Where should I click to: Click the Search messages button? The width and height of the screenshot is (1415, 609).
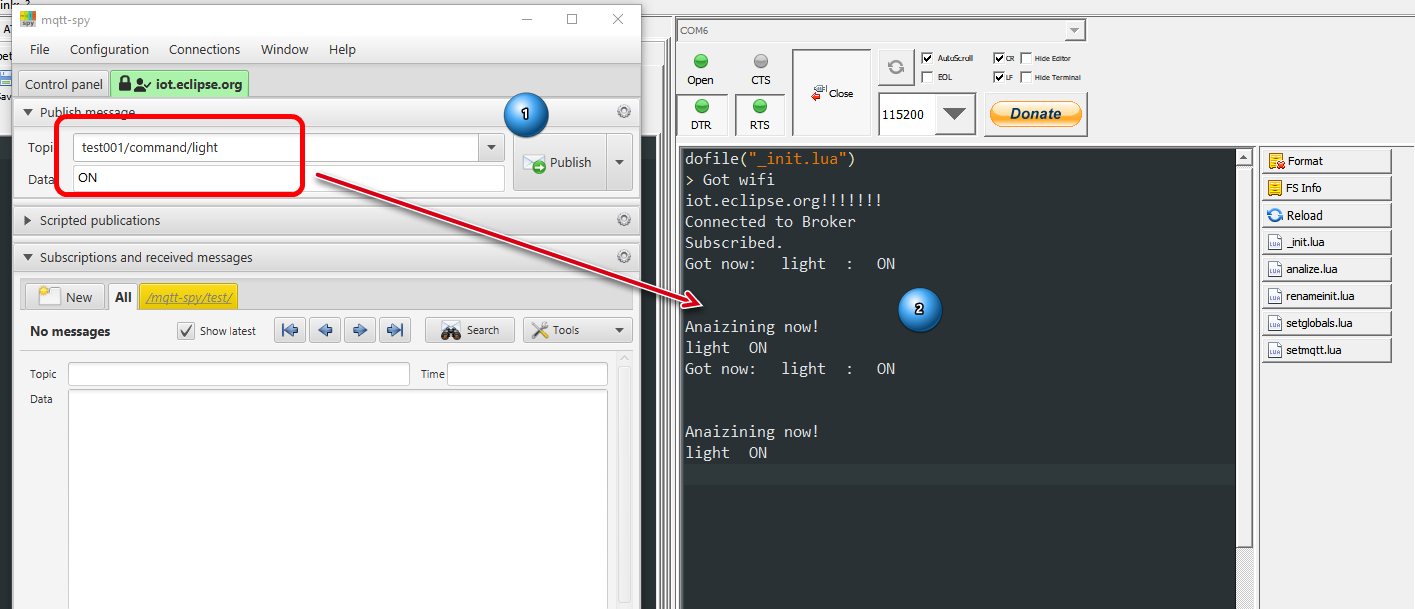[x=470, y=330]
